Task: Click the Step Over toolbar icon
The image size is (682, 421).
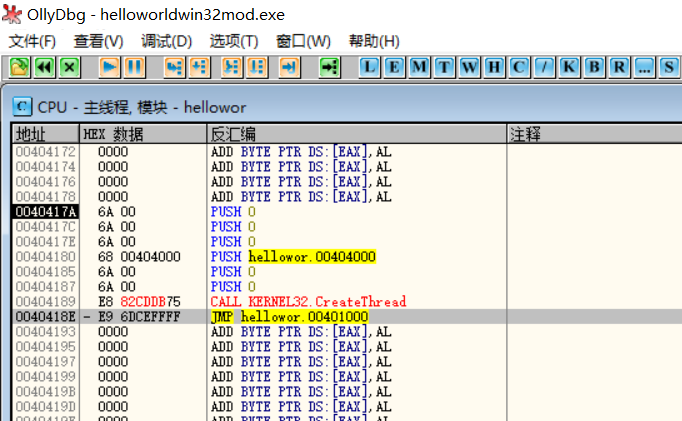Action: coord(200,67)
